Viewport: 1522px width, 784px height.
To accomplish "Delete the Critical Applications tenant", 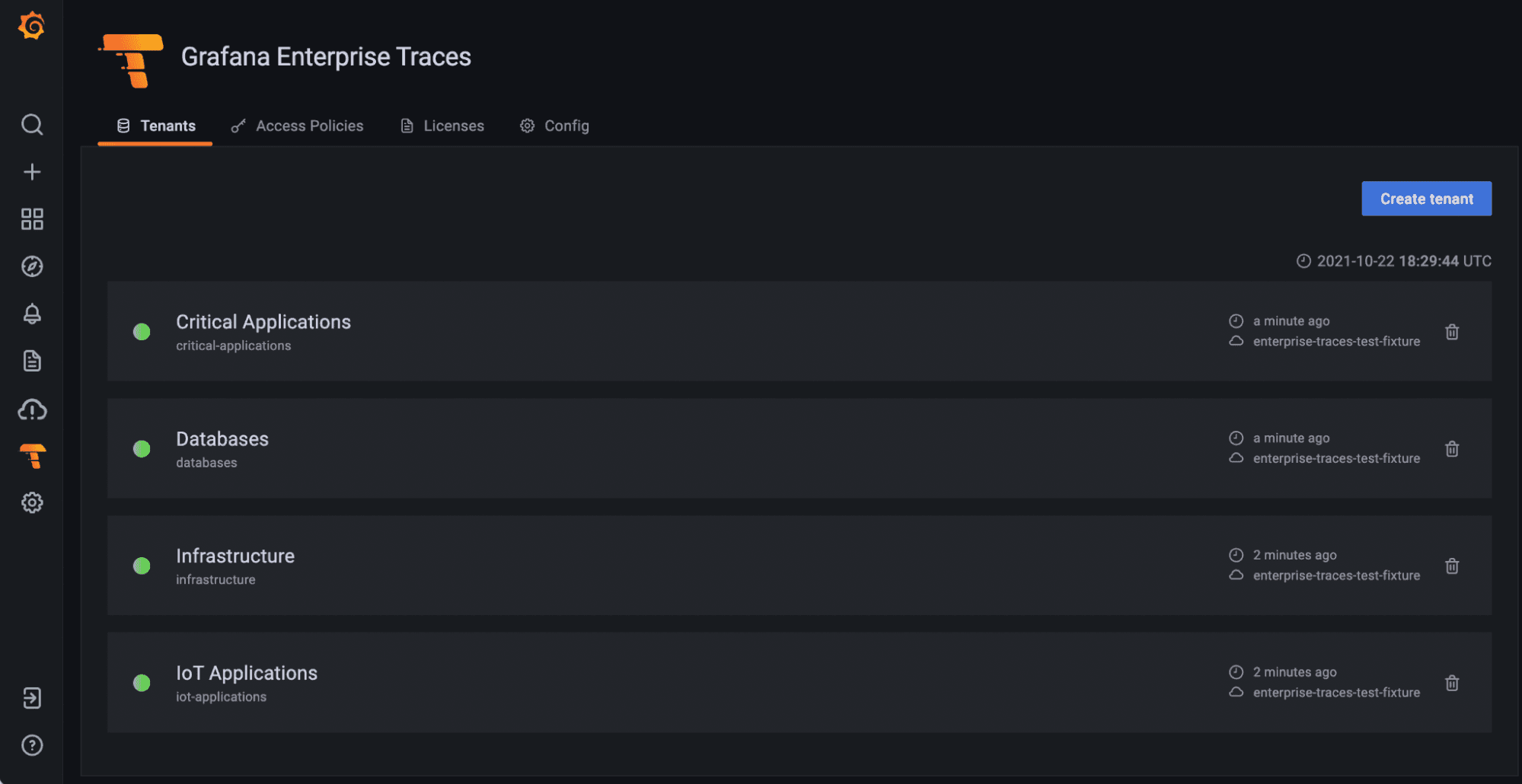I will click(x=1452, y=332).
